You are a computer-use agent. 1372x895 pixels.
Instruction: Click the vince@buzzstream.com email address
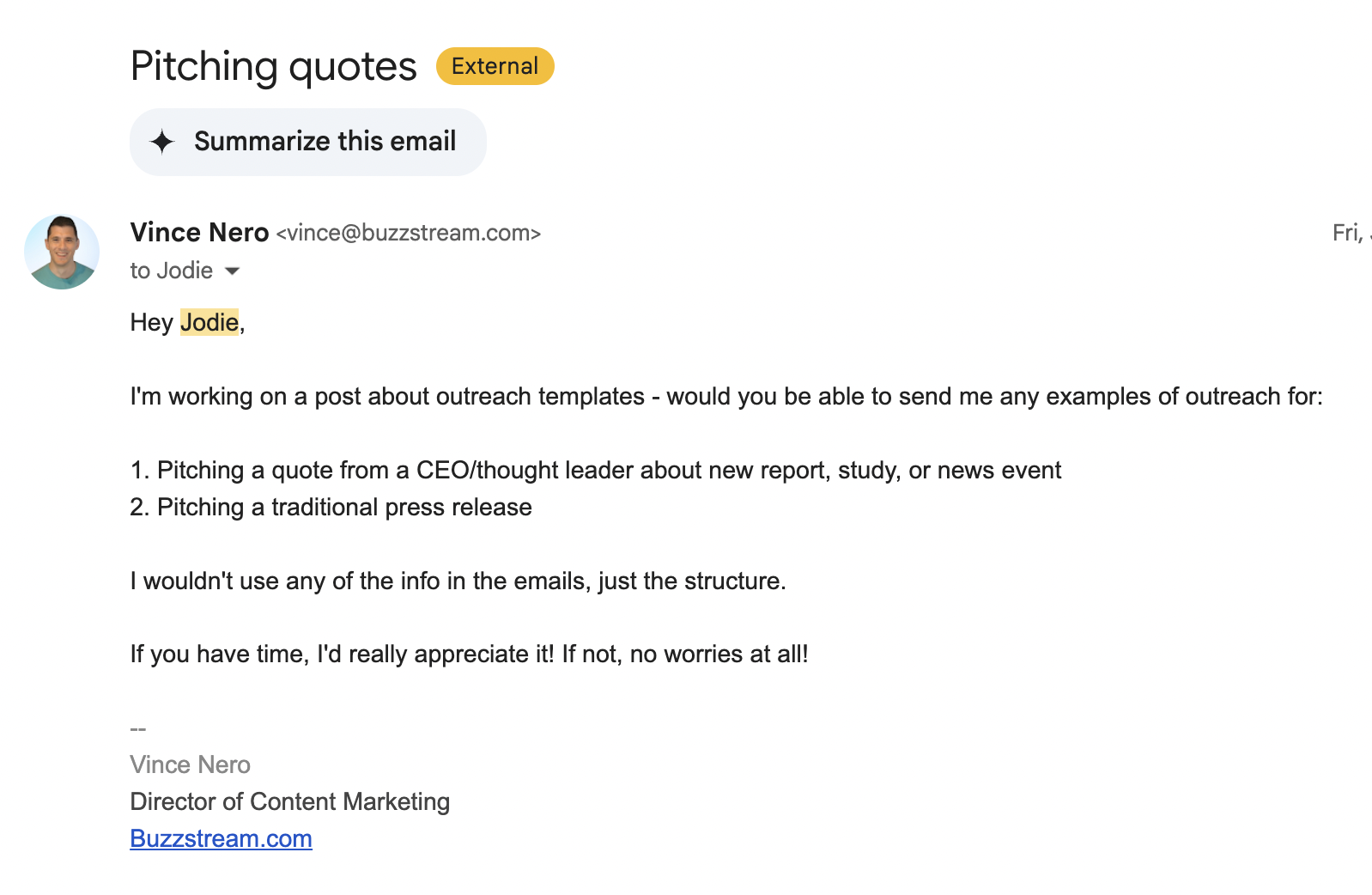click(409, 233)
